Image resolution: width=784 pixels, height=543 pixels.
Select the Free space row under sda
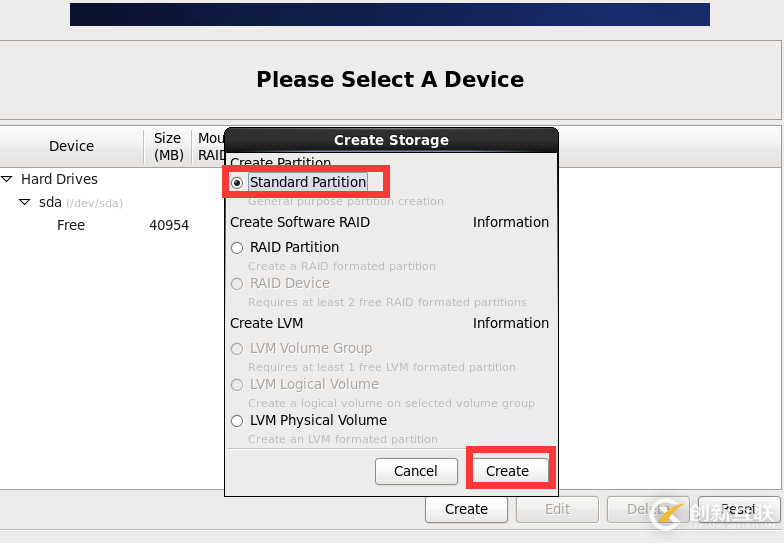point(70,225)
